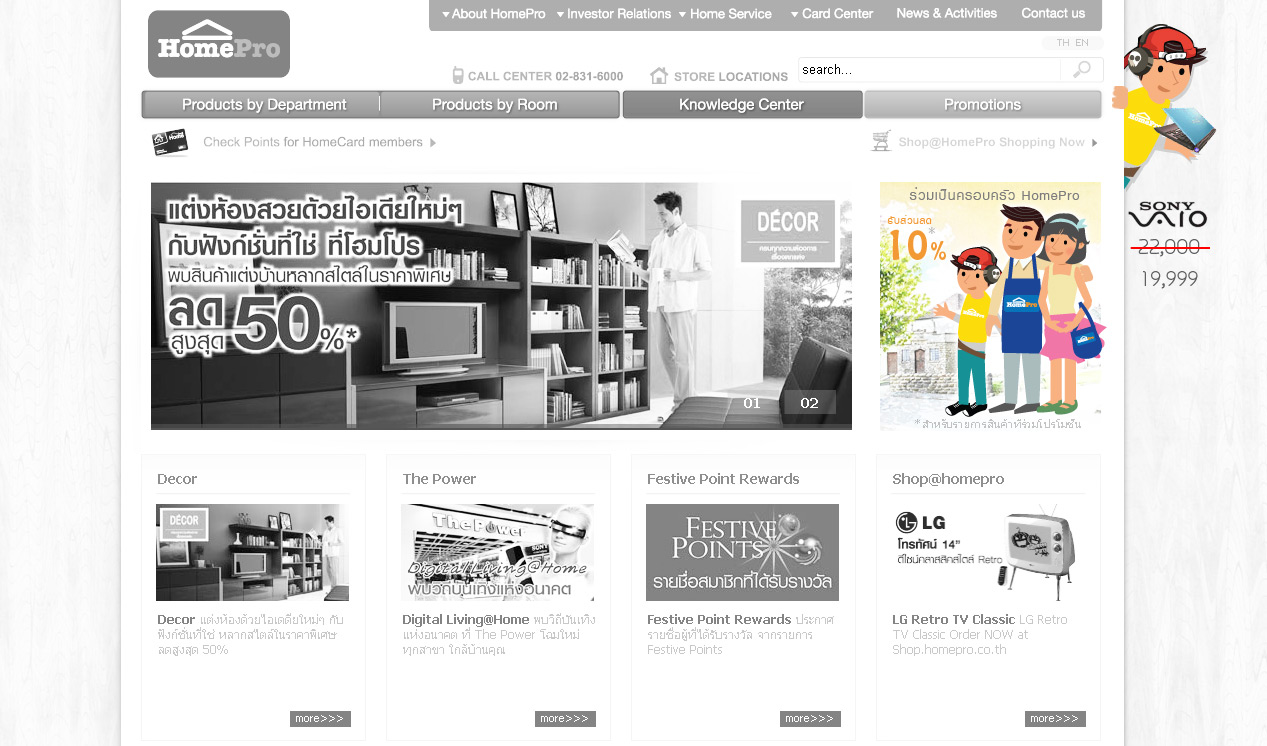Image resolution: width=1267 pixels, height=746 pixels.
Task: Click more button in Festive Point Rewards card
Action: tap(810, 719)
